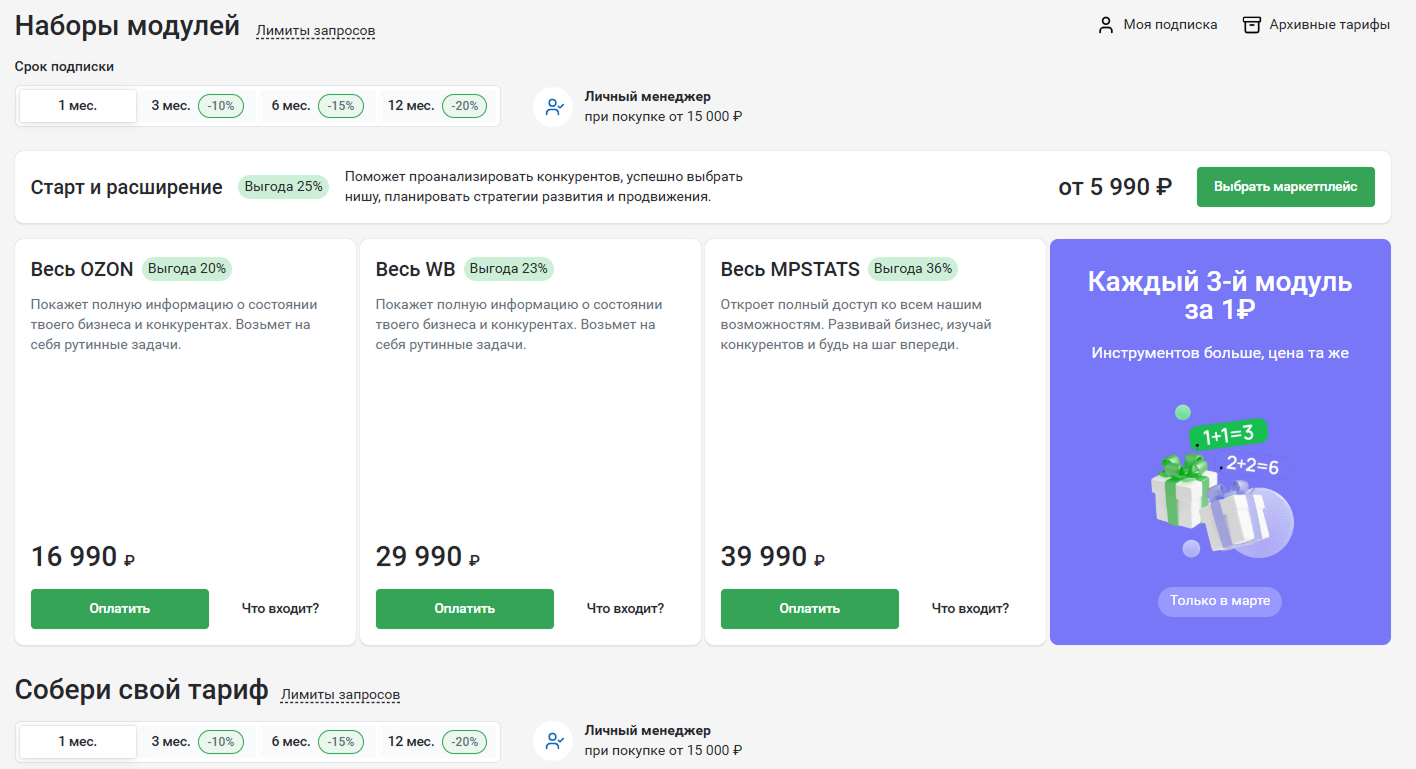Image resolution: width=1416 pixels, height=769 pixels.
Task: Click the gift boxes promo illustration
Action: (x=1220, y=483)
